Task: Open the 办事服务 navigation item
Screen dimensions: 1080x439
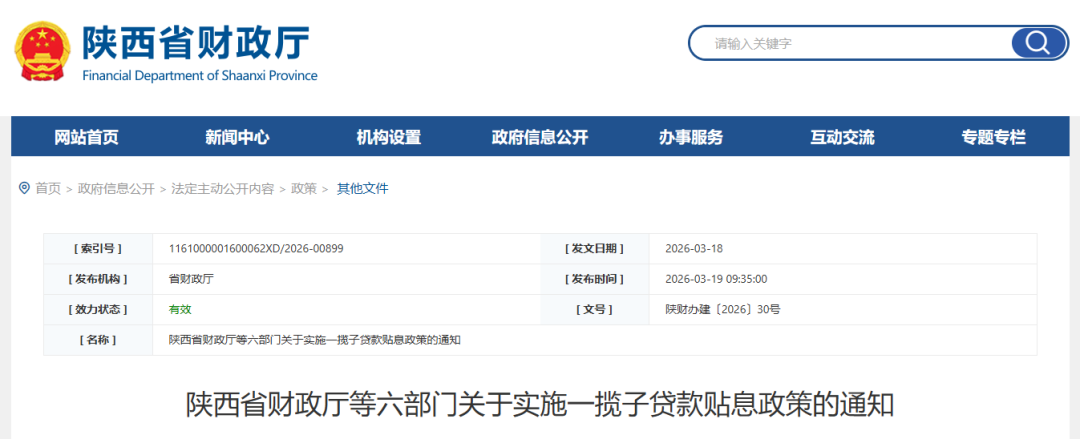Action: tap(691, 137)
